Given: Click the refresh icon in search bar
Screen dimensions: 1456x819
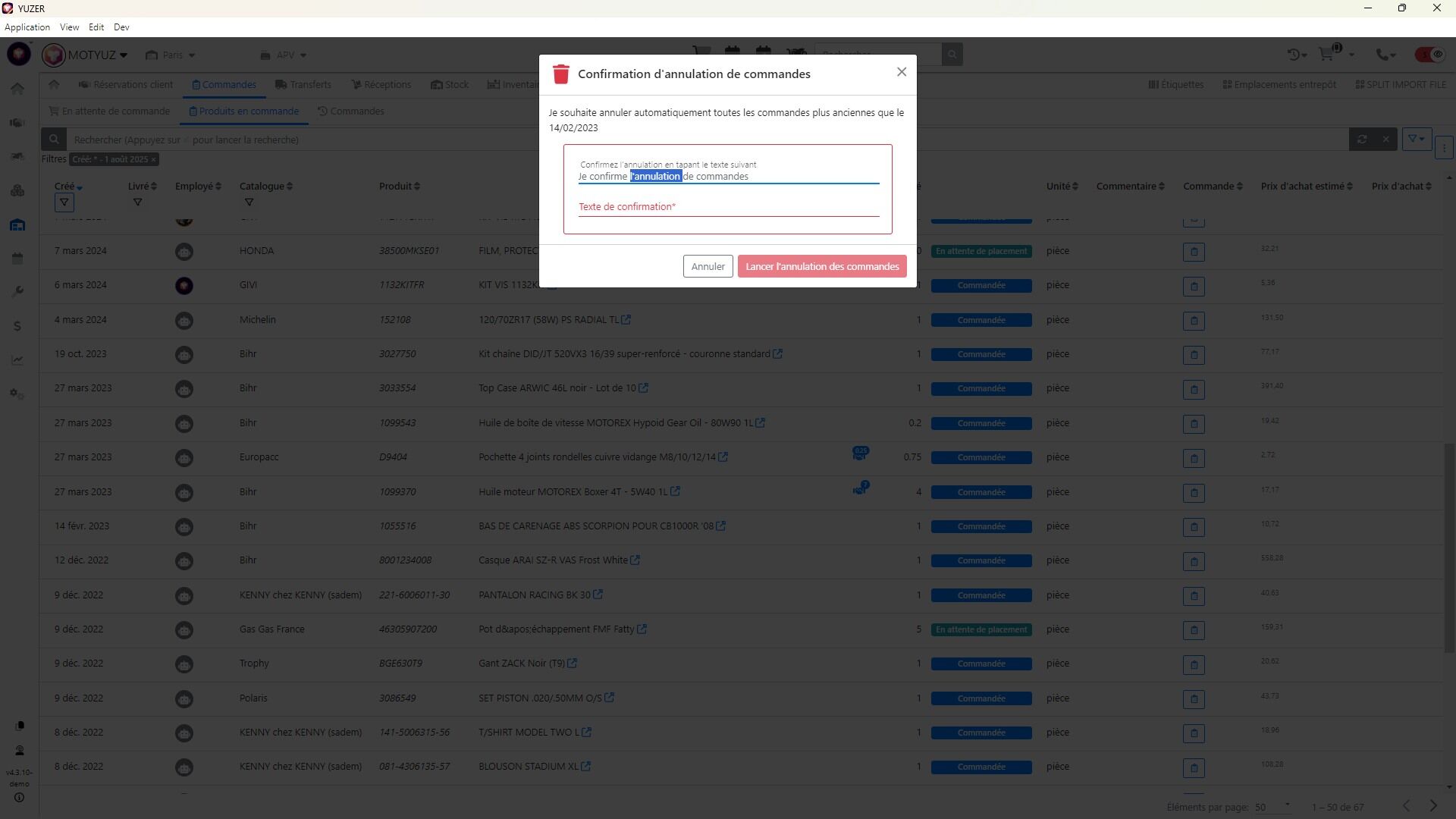Looking at the screenshot, I should tap(1362, 140).
